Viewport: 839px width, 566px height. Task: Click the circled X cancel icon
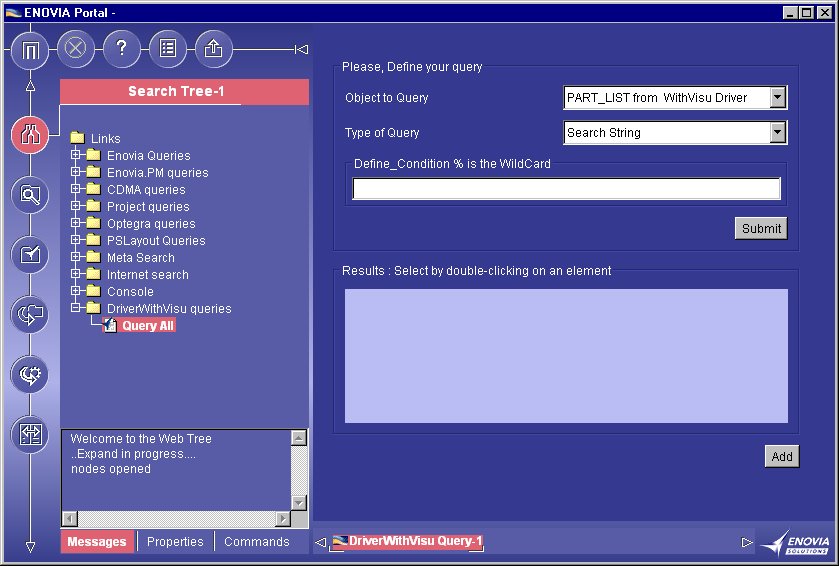pyautogui.click(x=75, y=49)
